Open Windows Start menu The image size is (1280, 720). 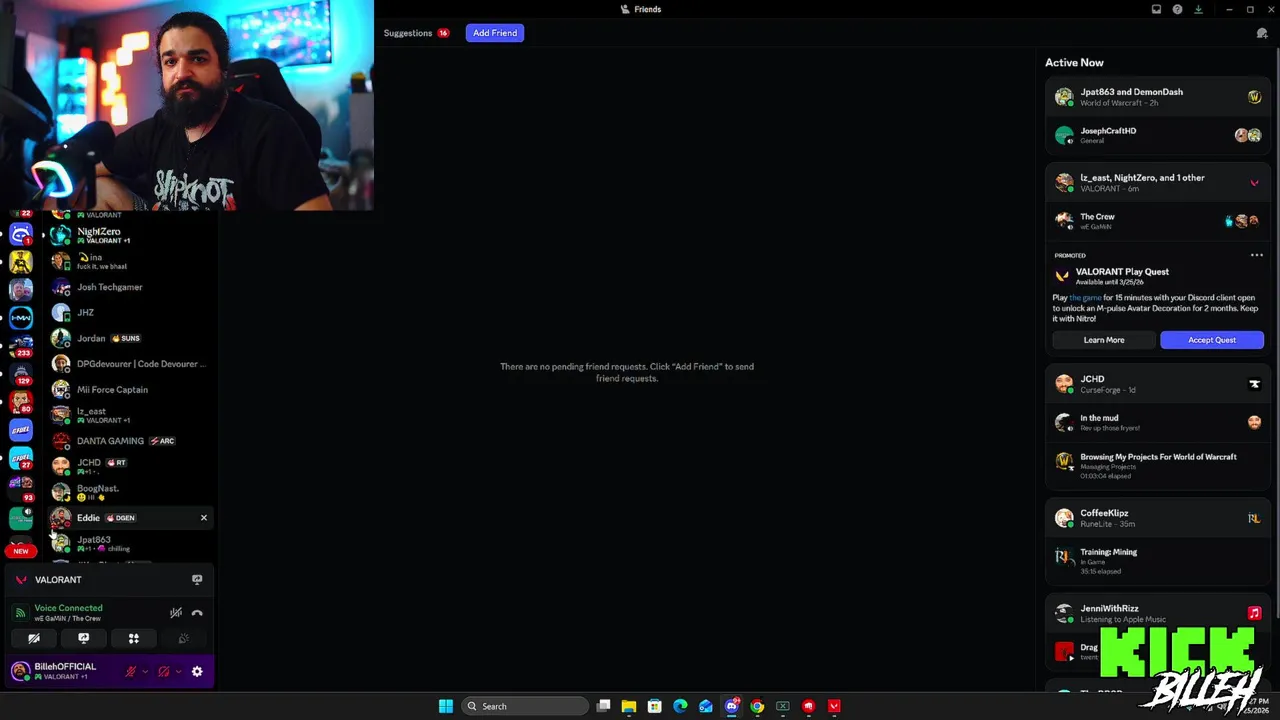coord(445,706)
